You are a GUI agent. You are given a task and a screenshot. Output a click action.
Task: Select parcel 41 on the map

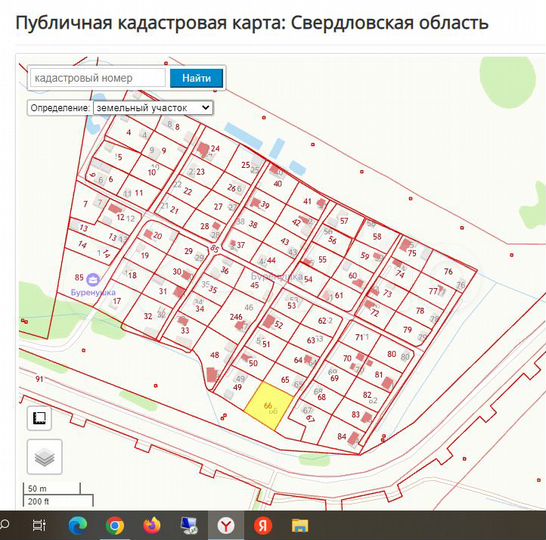[x=307, y=201]
